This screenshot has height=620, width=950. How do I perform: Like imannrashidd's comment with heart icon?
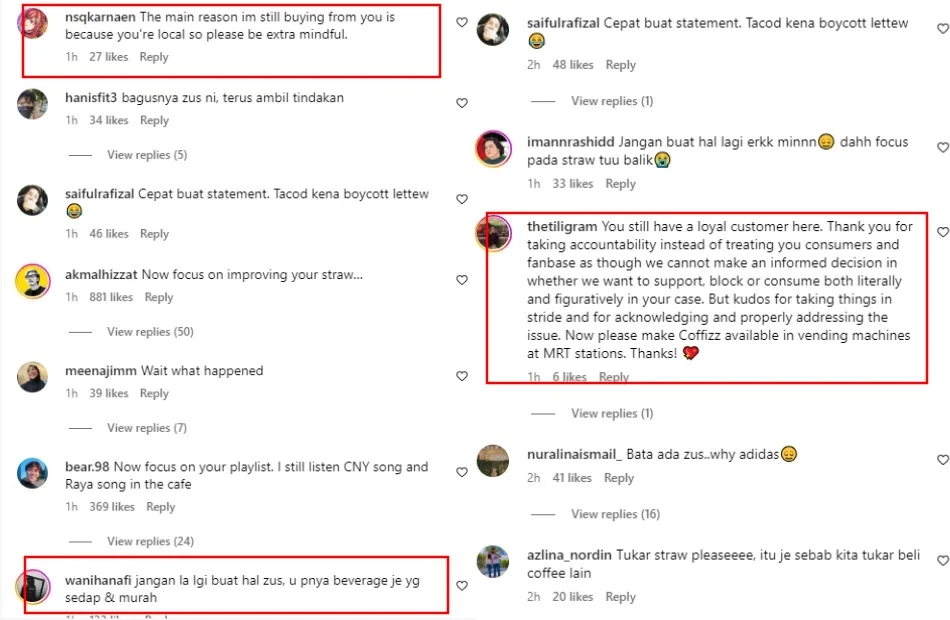pos(942,148)
